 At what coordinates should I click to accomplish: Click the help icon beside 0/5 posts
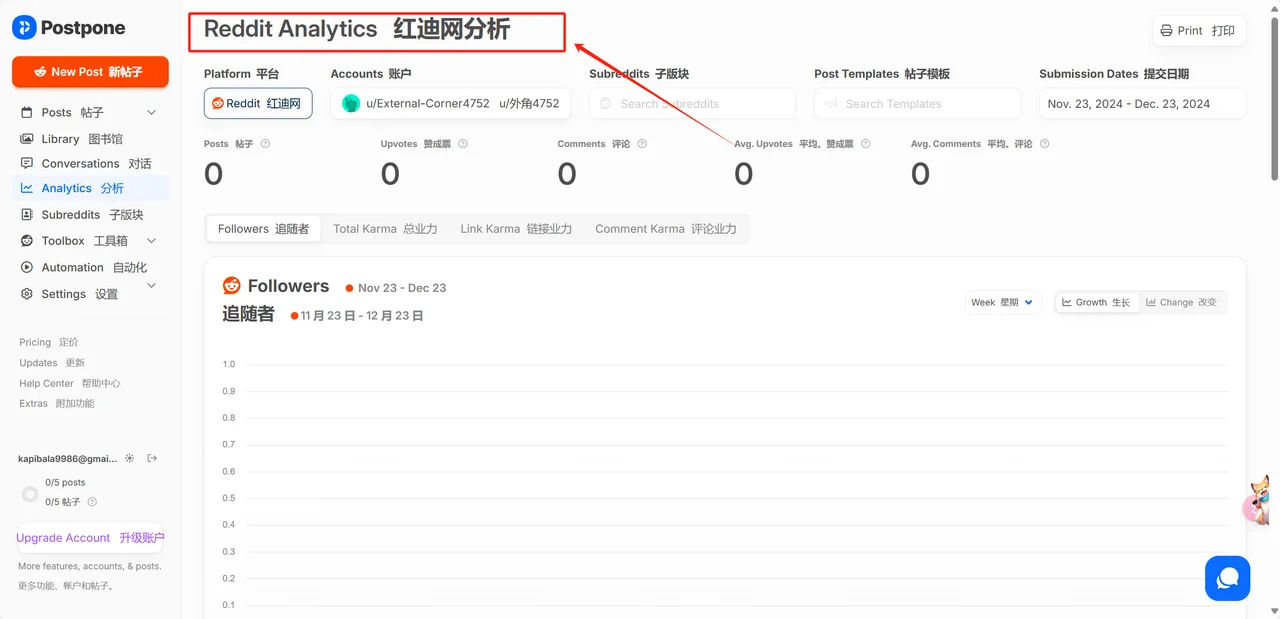click(92, 502)
